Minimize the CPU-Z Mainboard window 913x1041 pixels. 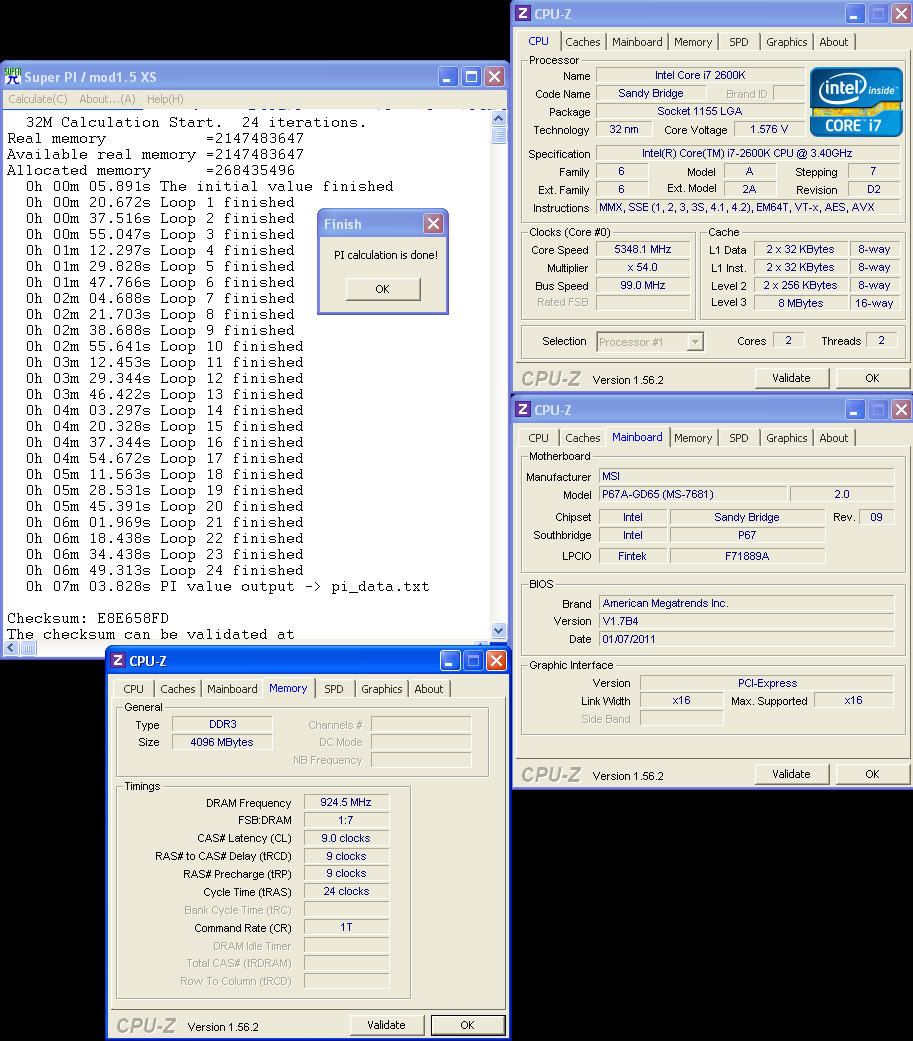tap(855, 410)
